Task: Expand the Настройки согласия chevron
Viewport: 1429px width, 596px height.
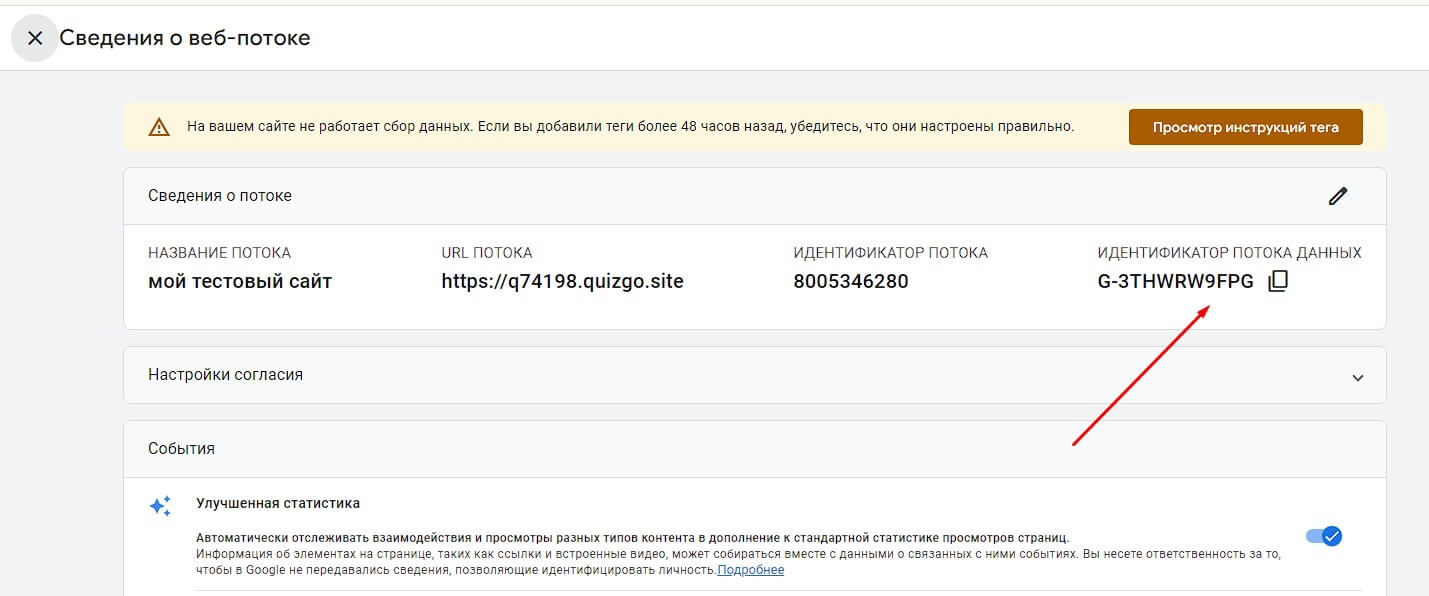Action: pos(1357,377)
